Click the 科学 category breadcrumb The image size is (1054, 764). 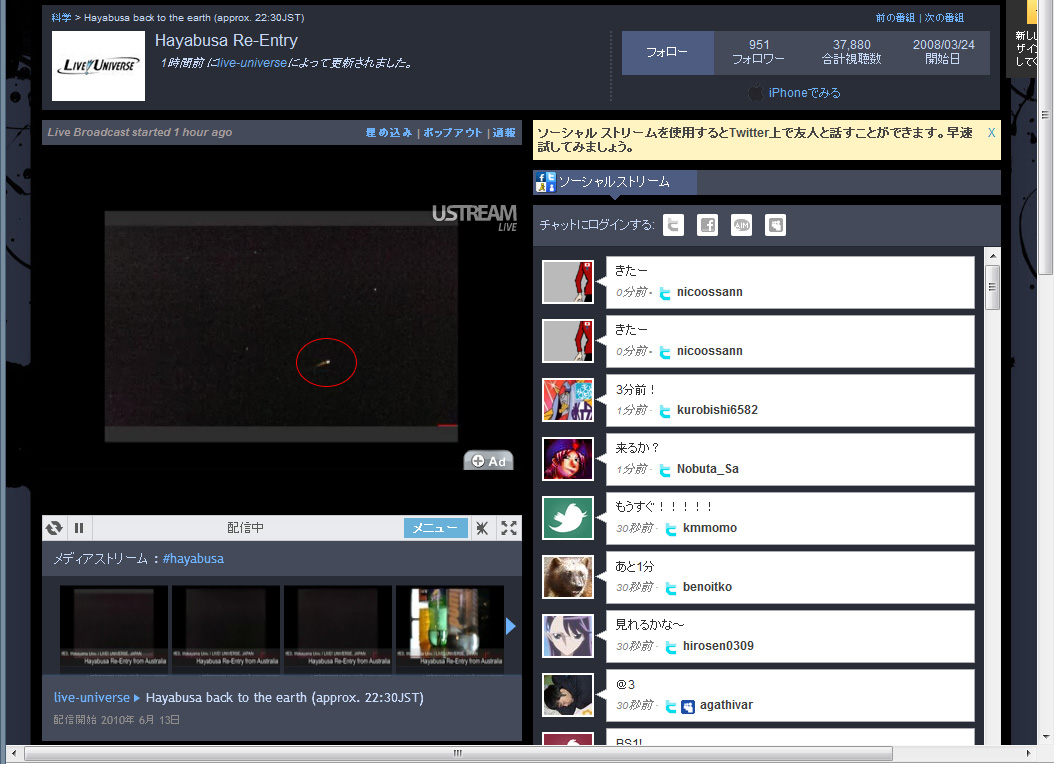click(x=62, y=18)
